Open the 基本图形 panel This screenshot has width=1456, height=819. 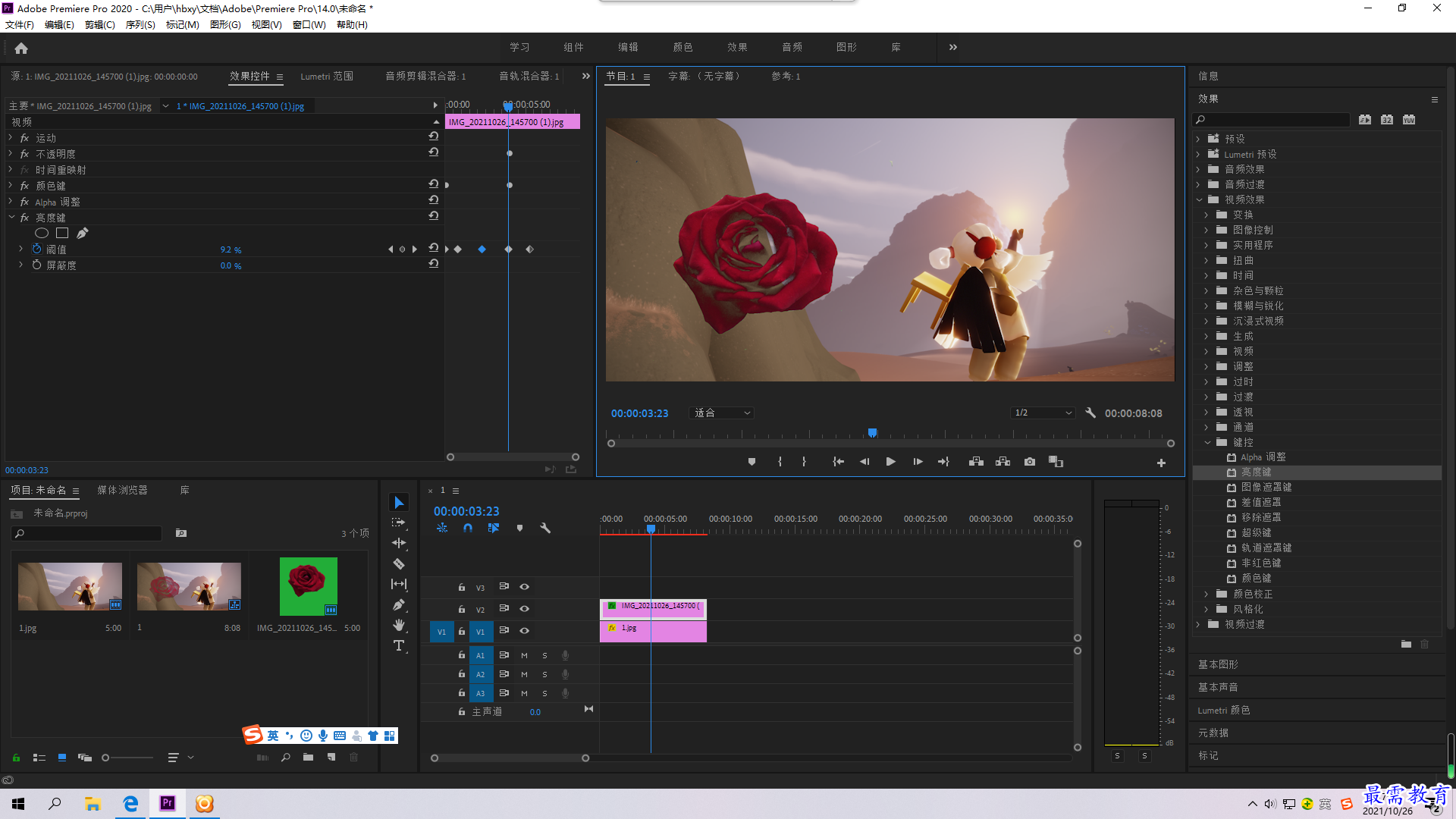1218,664
